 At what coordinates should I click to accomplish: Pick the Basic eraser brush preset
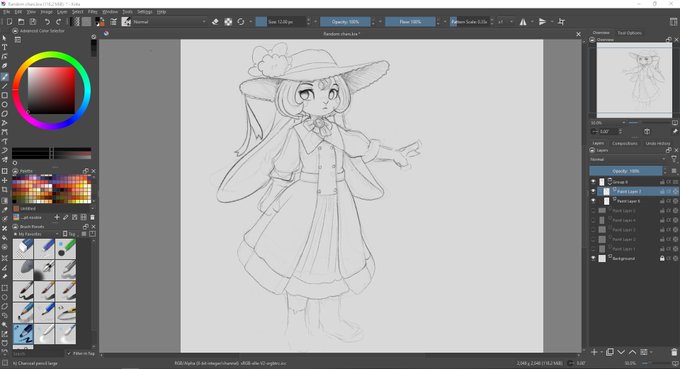click(23, 248)
